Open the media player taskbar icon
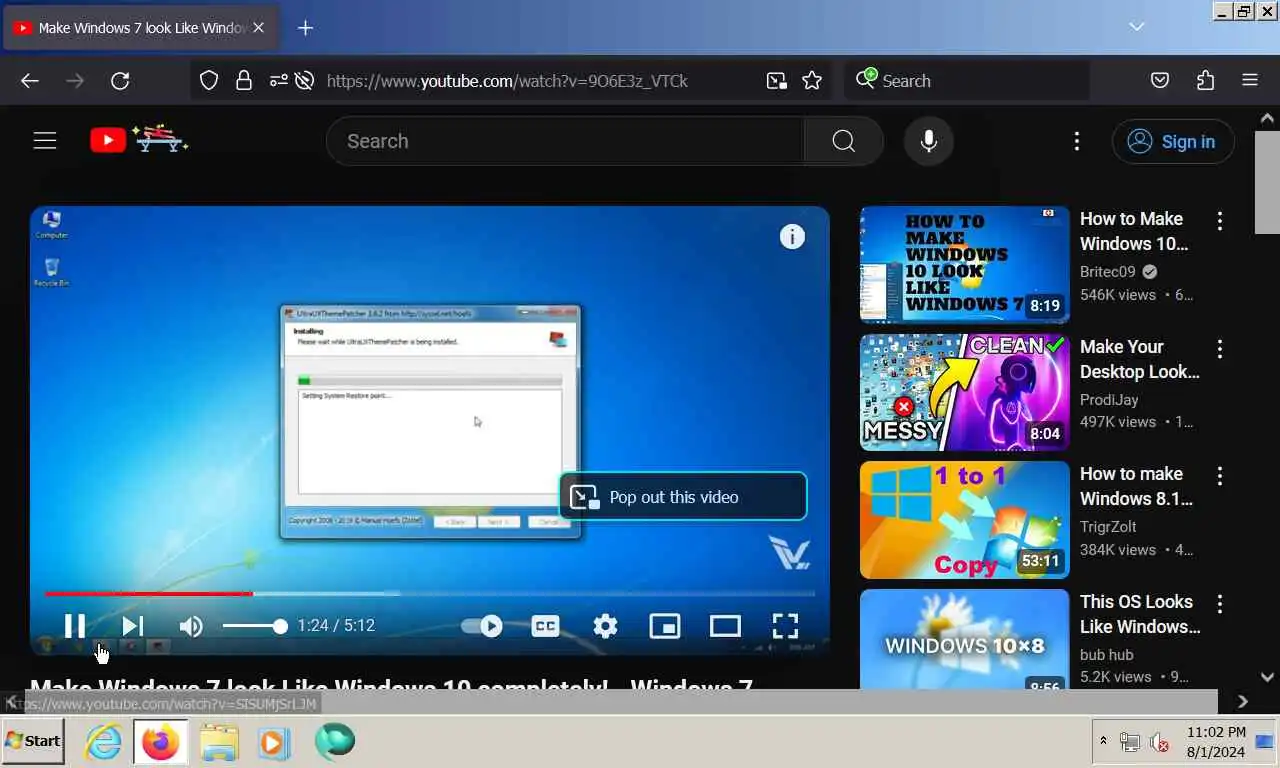Viewport: 1280px width, 768px height. [x=274, y=742]
